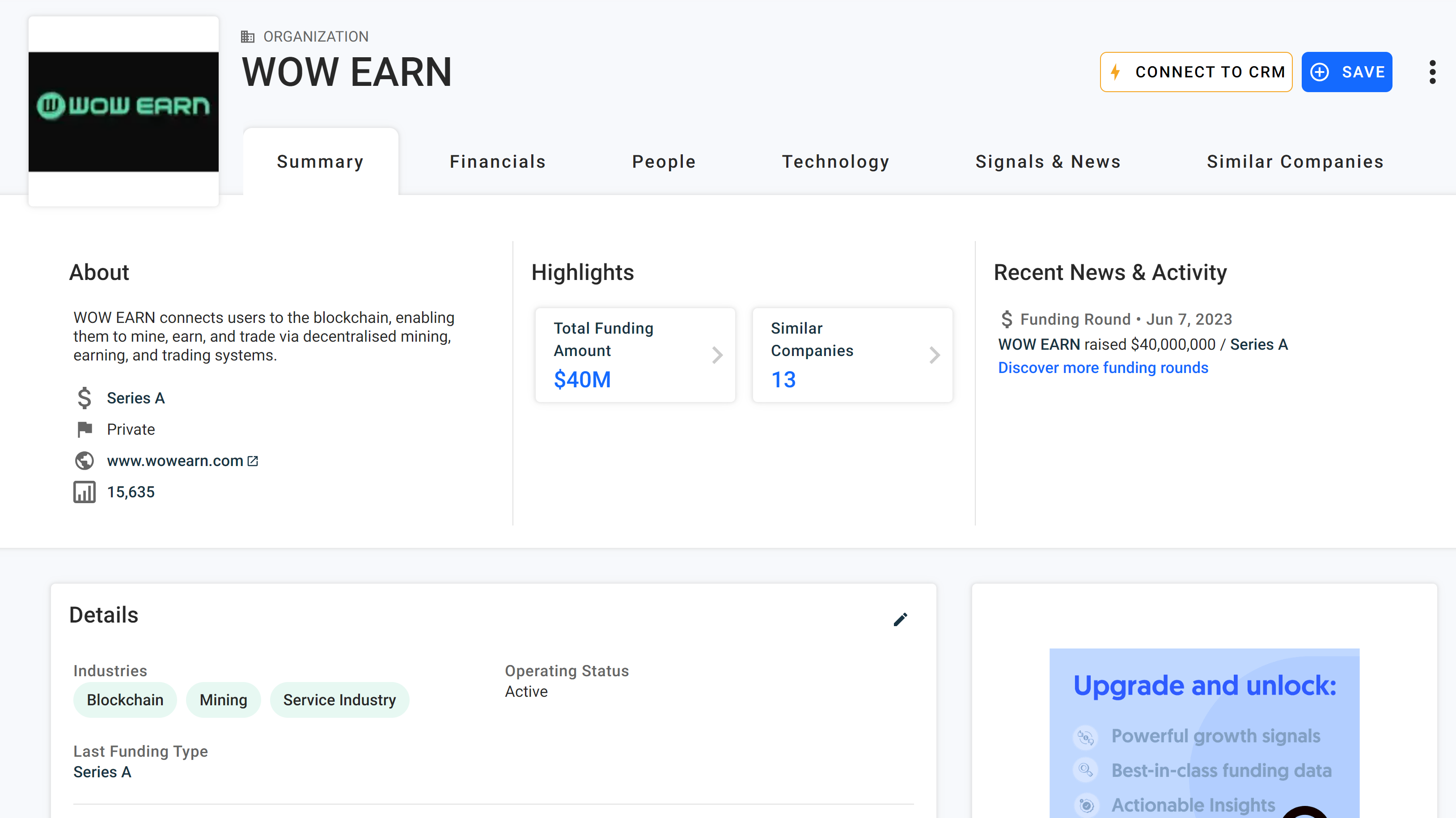The width and height of the screenshot is (1456, 818).
Task: Click the pencil edit icon in Details
Action: (x=901, y=619)
